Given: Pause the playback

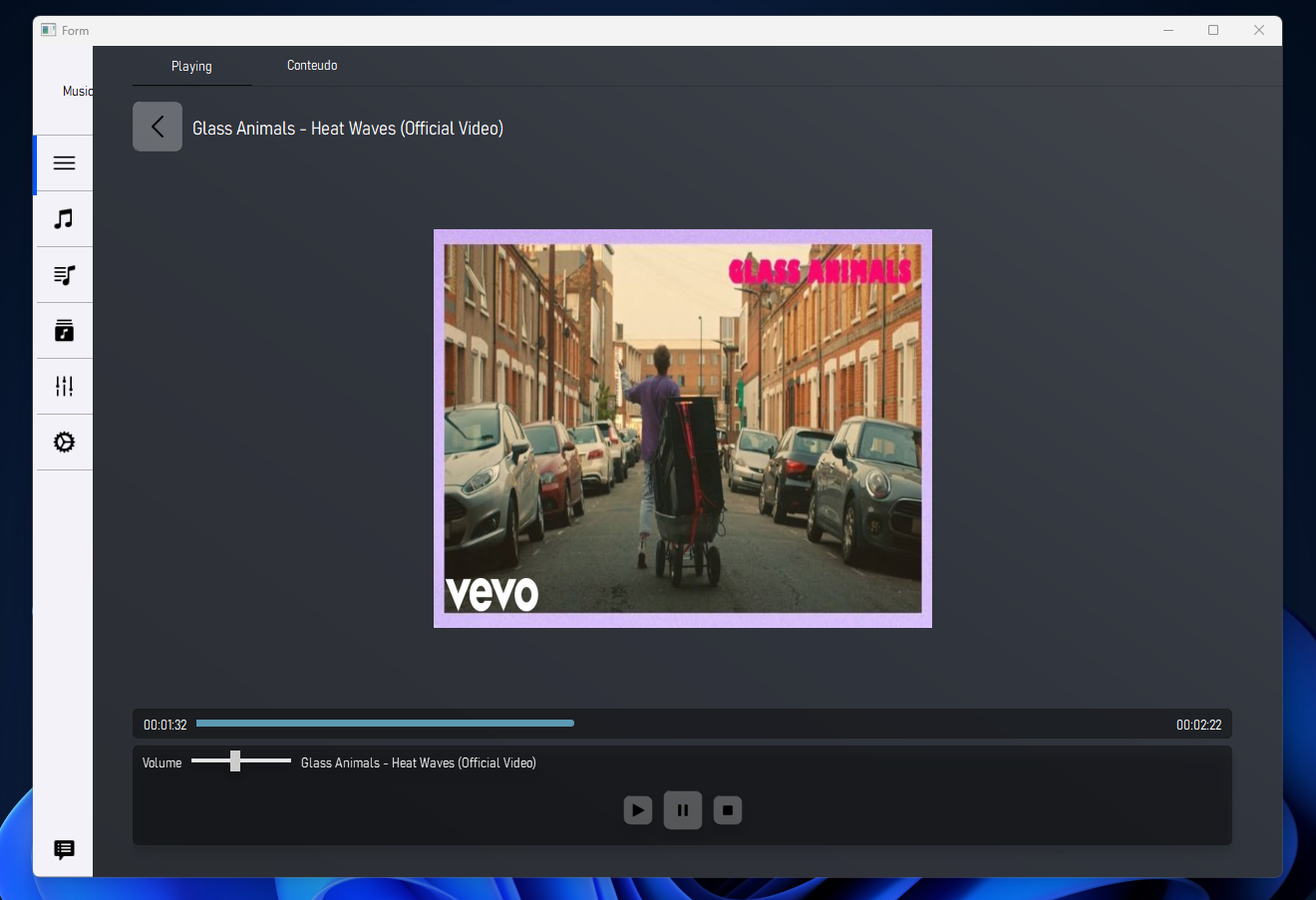Looking at the screenshot, I should (683, 810).
